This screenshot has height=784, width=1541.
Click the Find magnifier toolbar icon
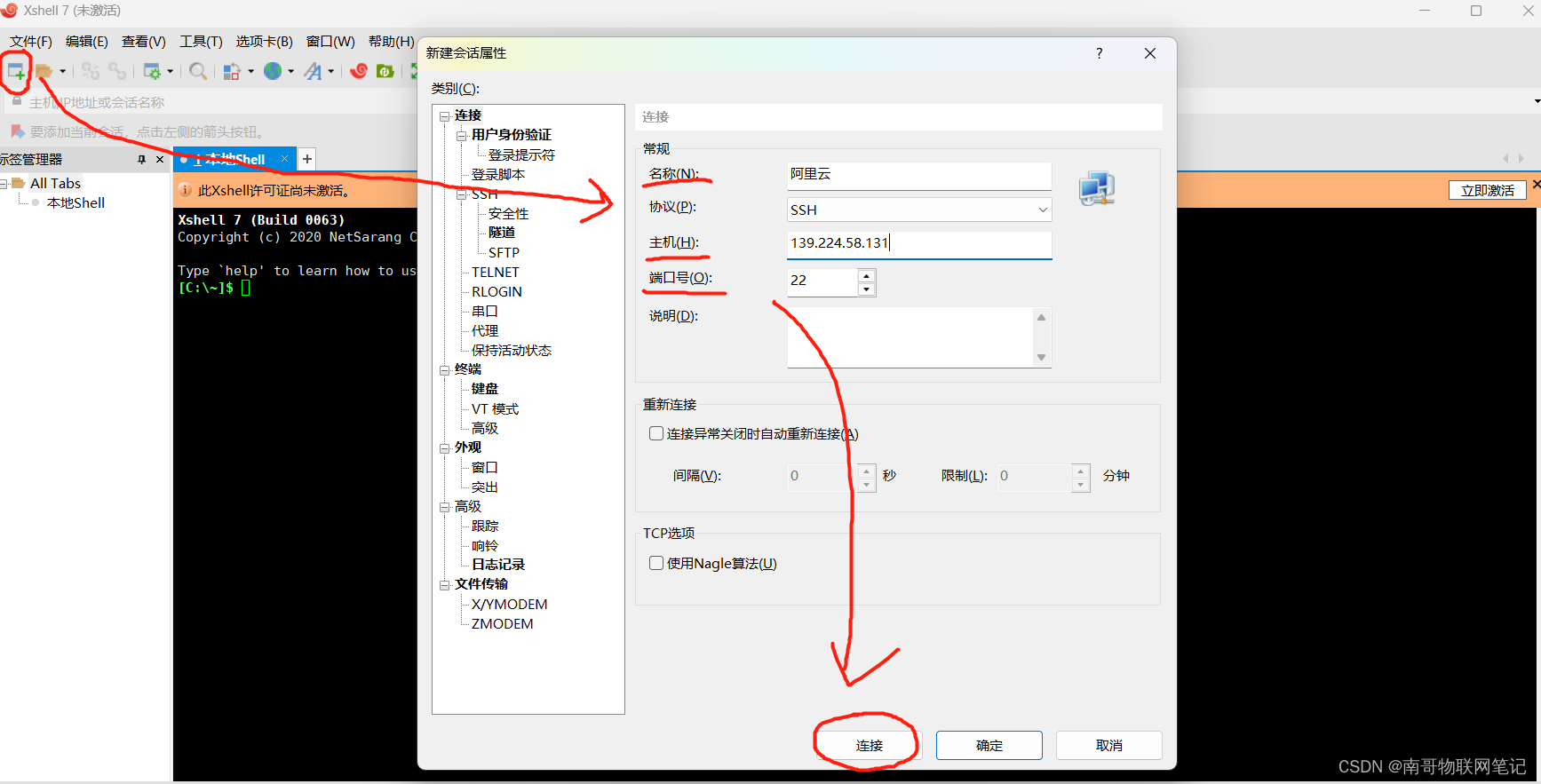coord(198,71)
